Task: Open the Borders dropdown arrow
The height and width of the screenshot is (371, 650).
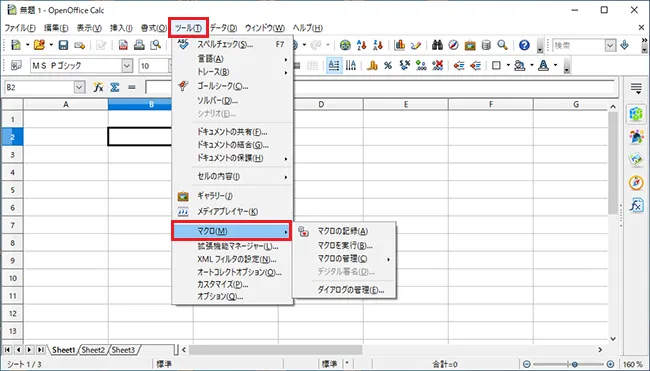Action: [508, 65]
